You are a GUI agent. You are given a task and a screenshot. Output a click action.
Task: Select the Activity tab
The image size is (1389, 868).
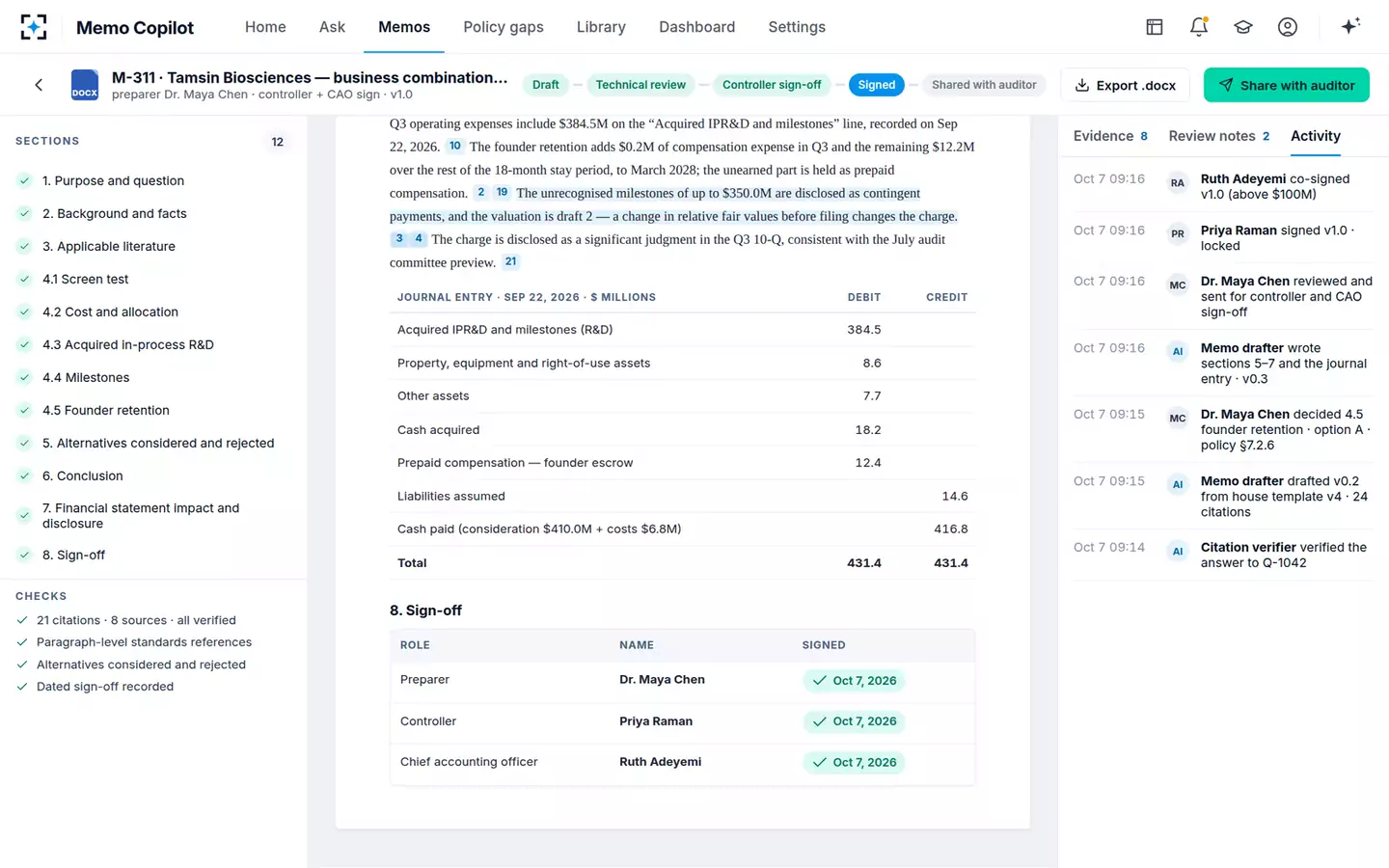point(1316,136)
